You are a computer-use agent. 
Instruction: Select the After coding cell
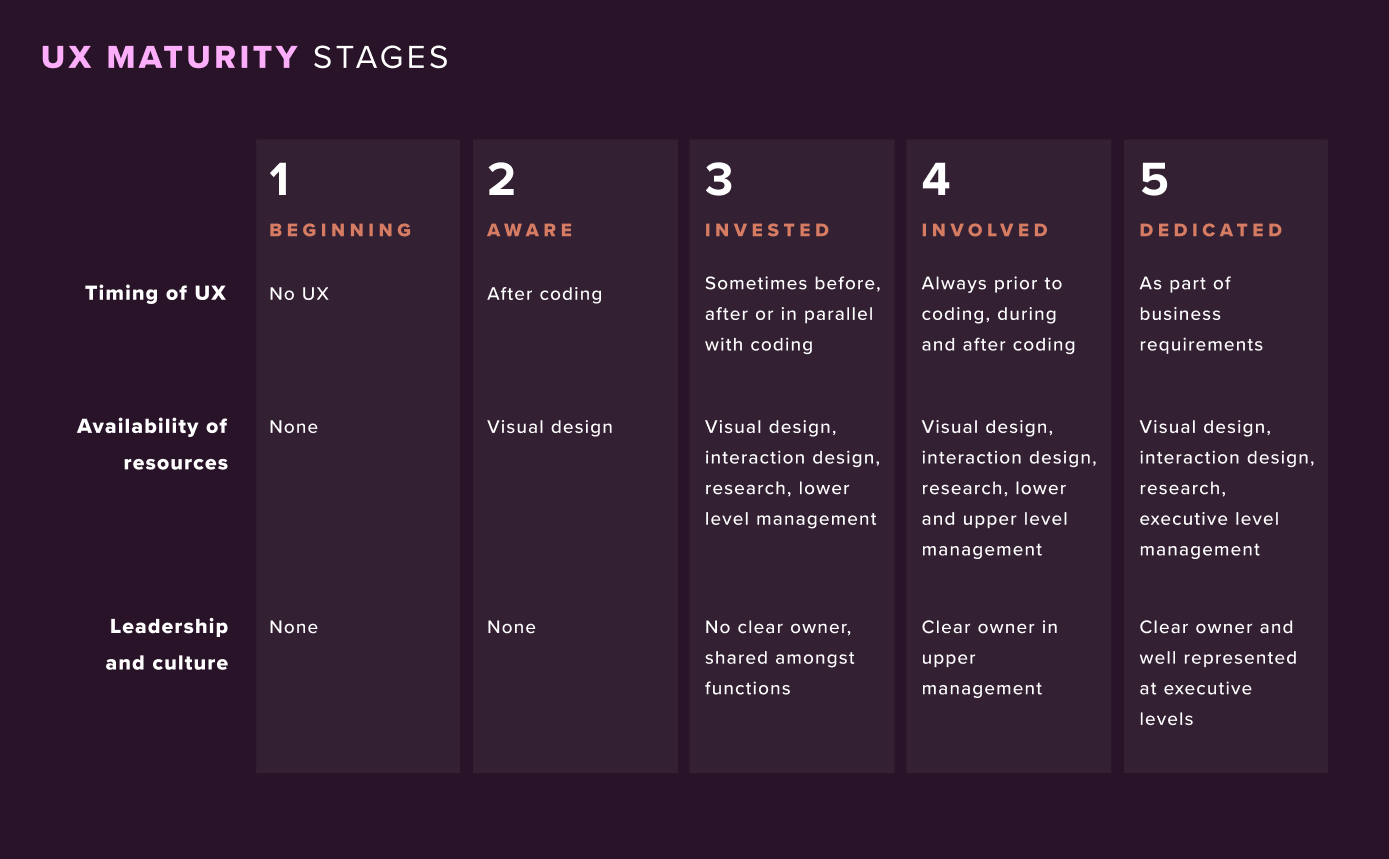coord(545,294)
